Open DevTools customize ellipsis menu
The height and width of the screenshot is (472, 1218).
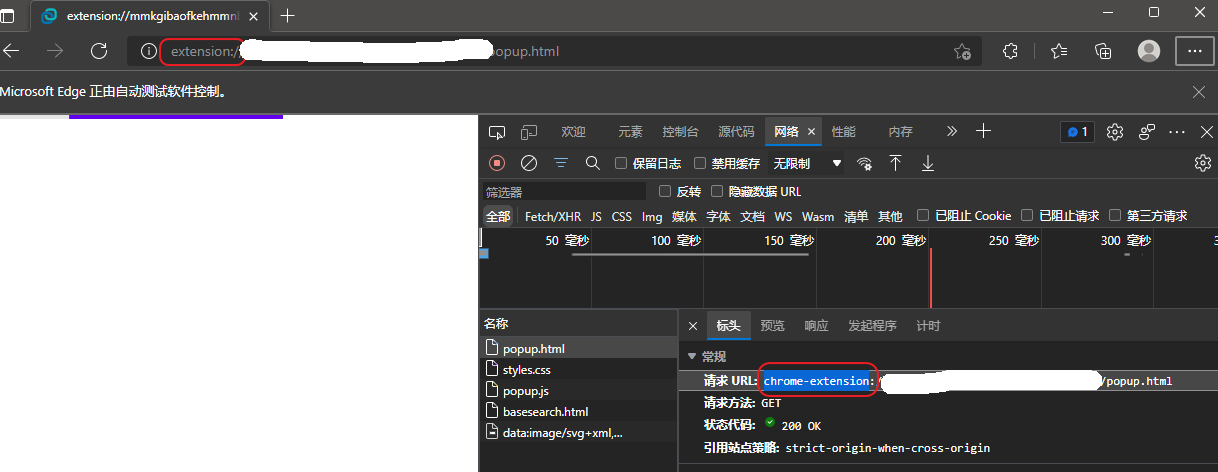1178,132
